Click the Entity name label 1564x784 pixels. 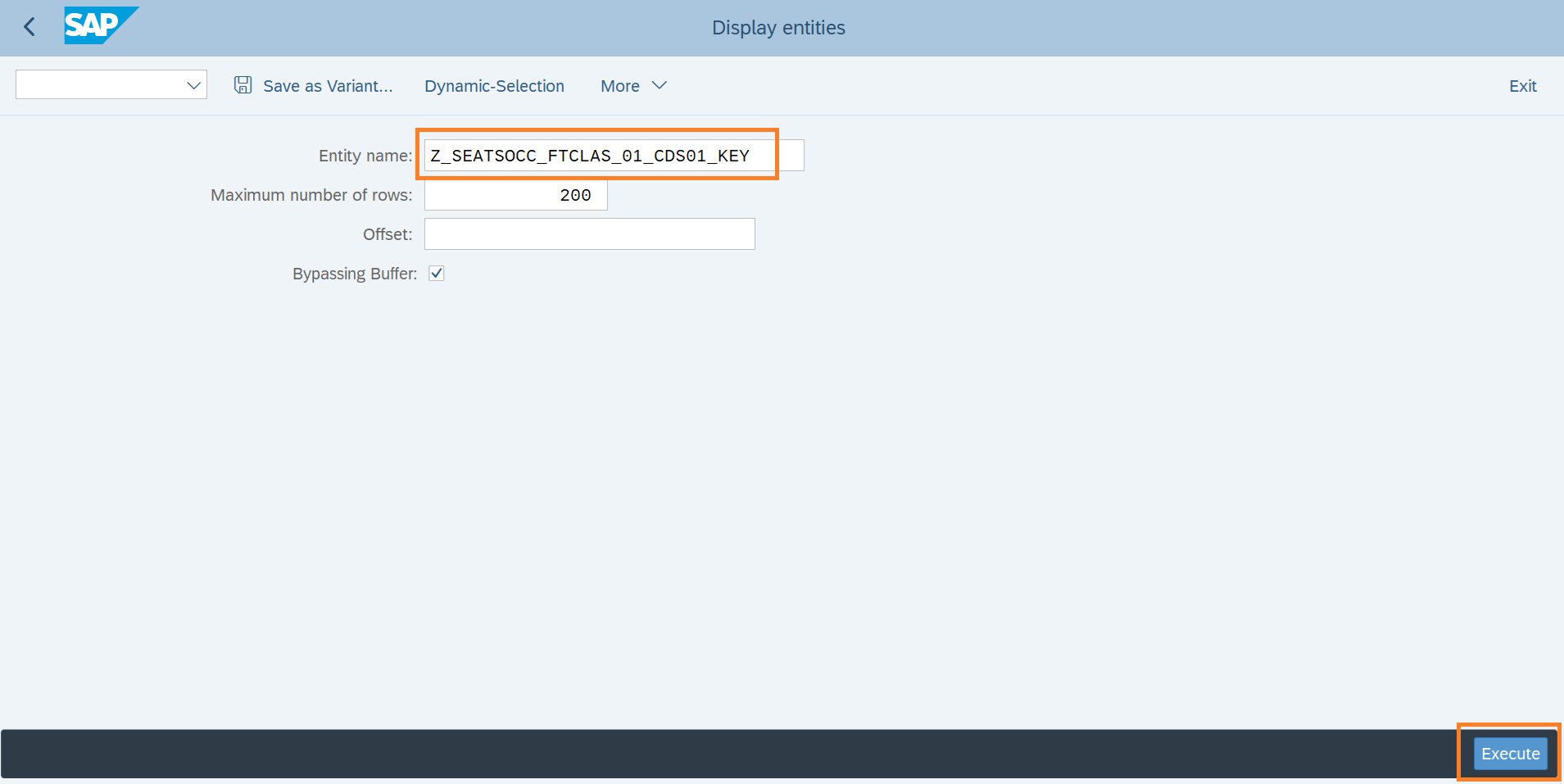point(365,156)
